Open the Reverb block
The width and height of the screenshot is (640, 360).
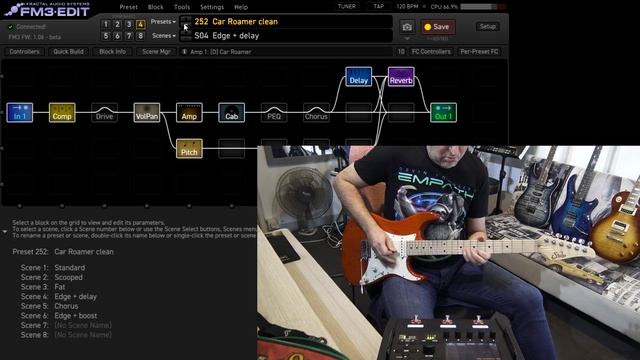[401, 77]
